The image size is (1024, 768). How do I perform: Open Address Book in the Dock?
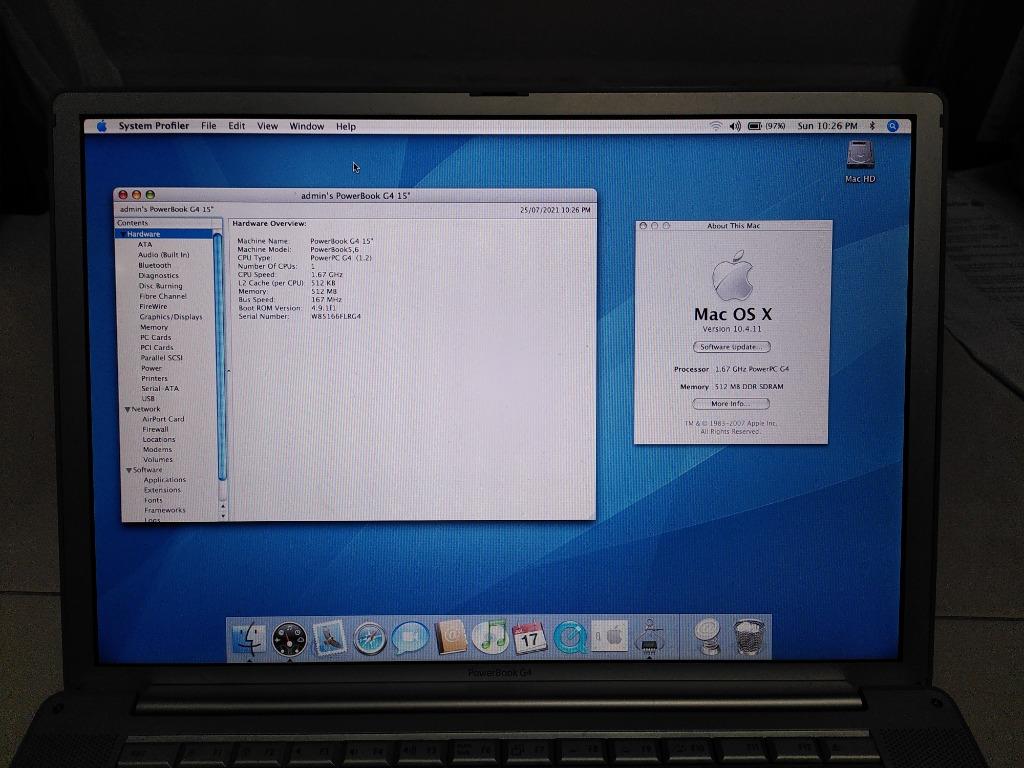tap(451, 637)
